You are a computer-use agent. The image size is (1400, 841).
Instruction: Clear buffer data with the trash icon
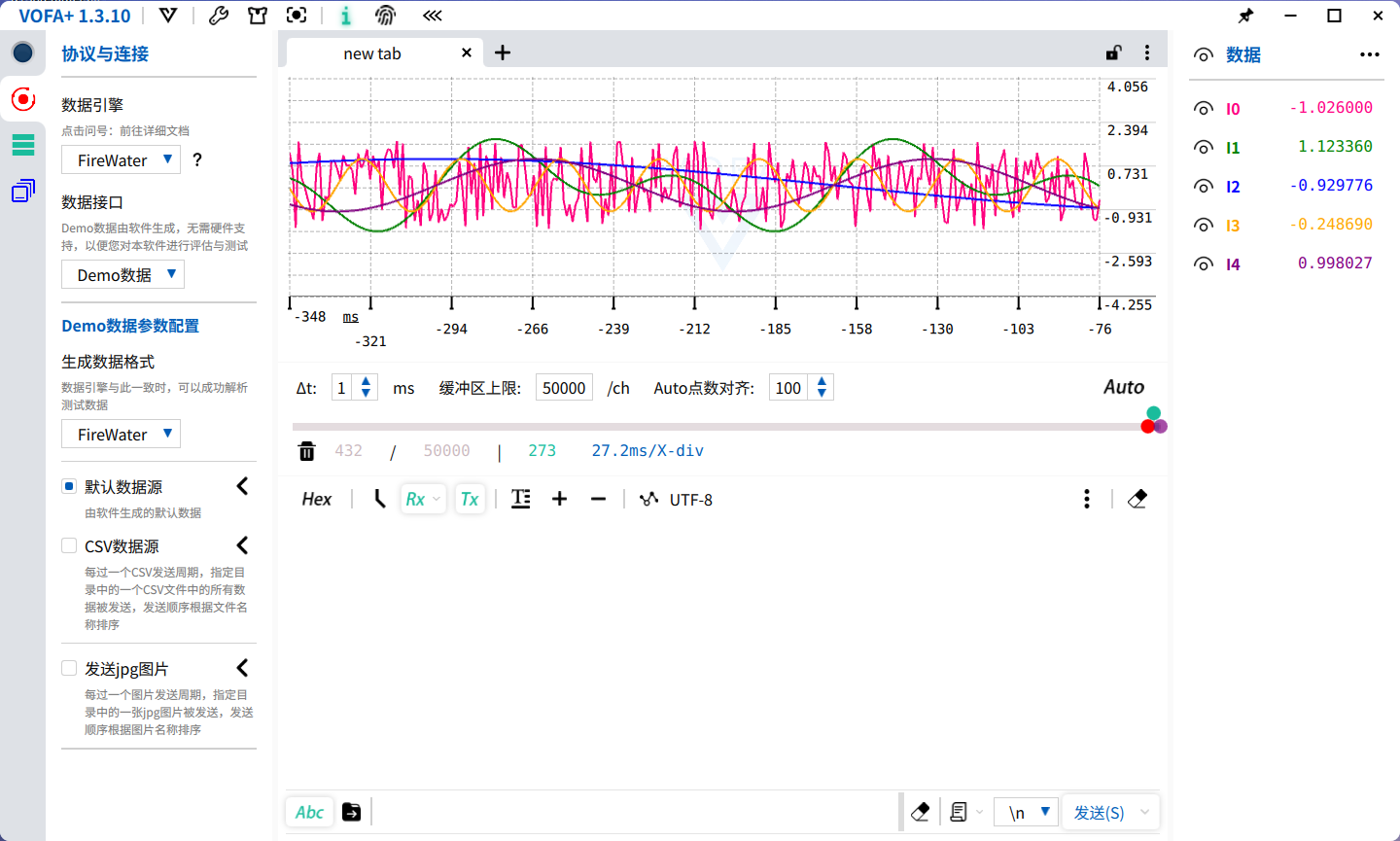point(306,451)
